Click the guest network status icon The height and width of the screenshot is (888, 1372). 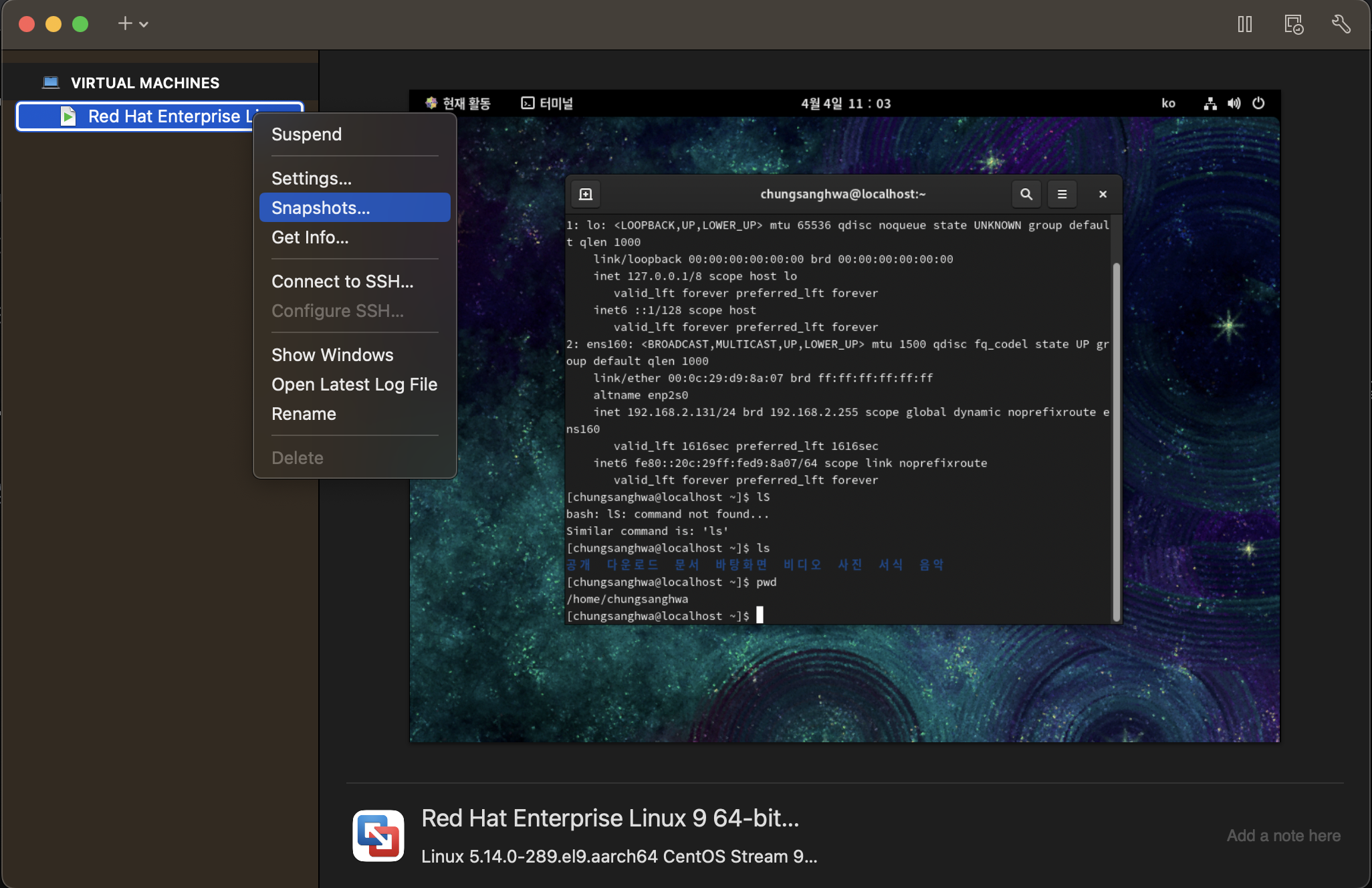click(1210, 104)
